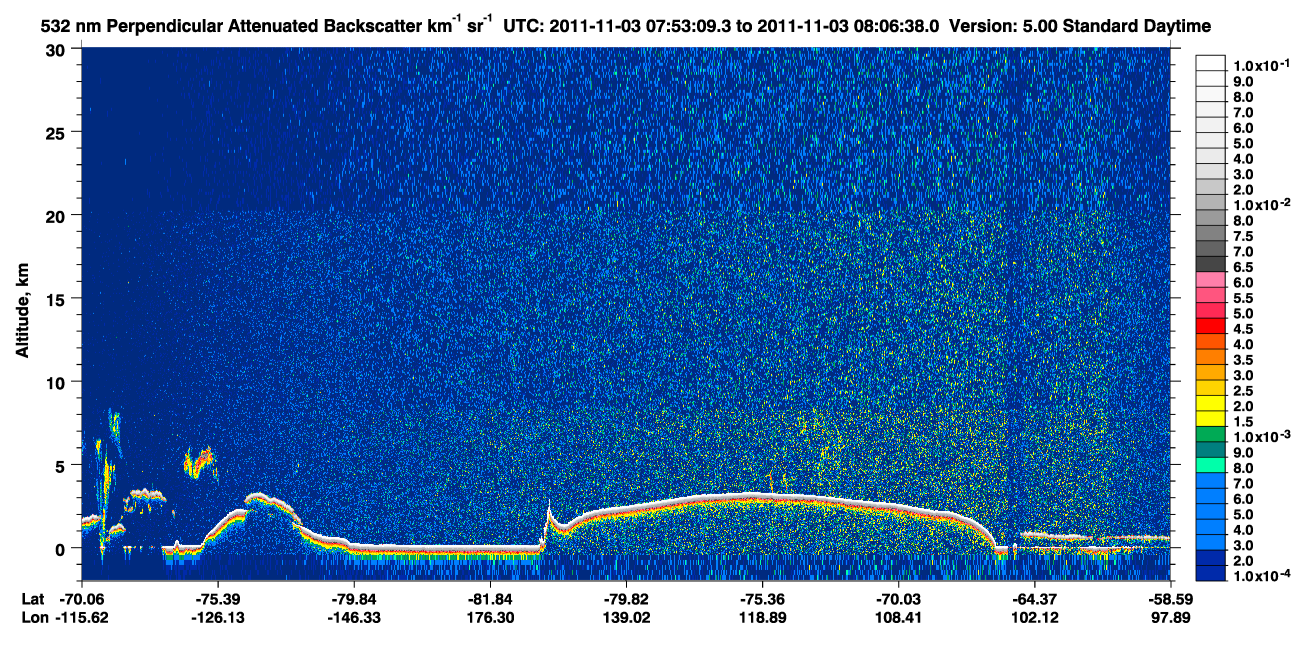1300x667 pixels.
Task: Click the pure red swatch below 4.5
Action: point(1210,326)
